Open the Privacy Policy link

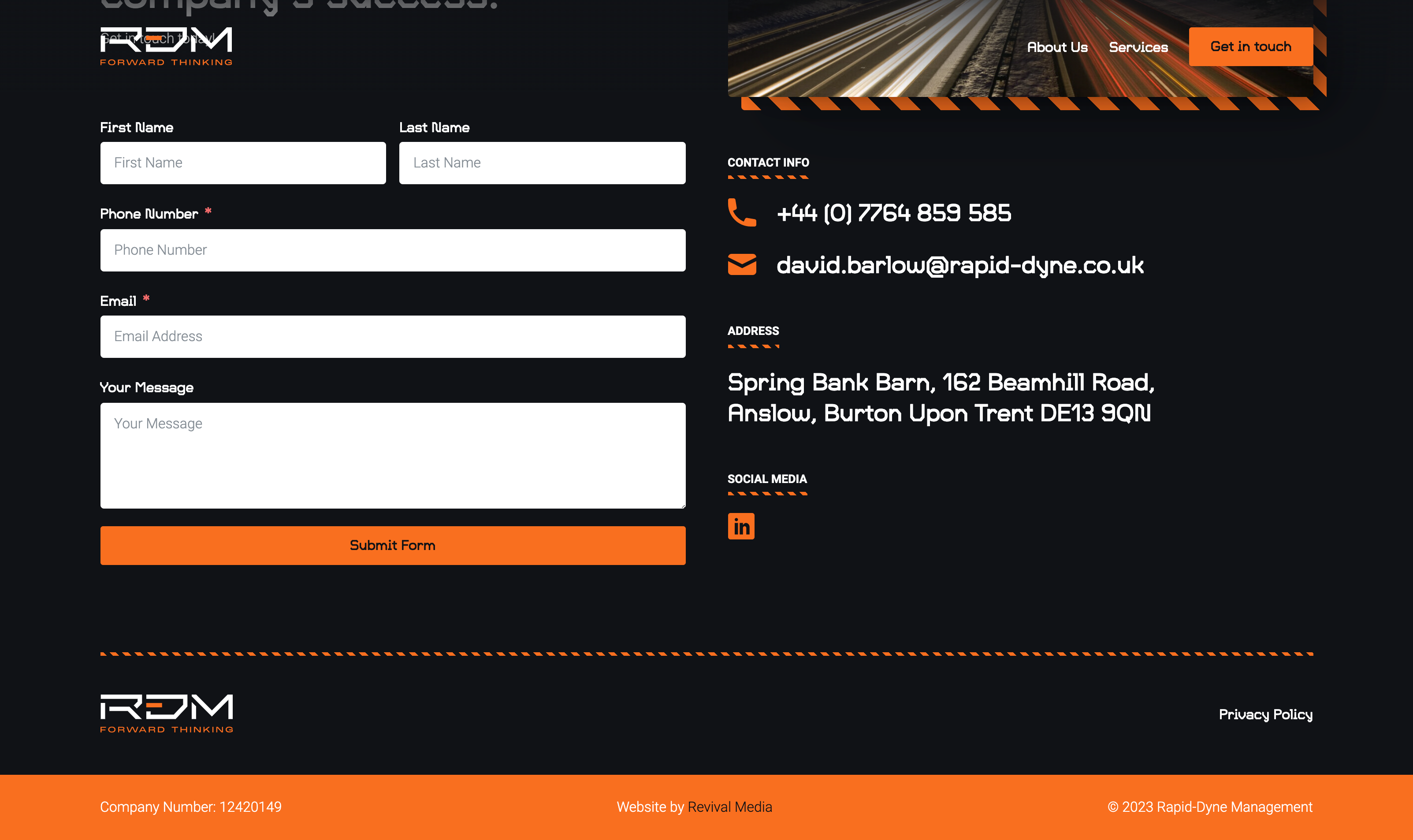(1265, 714)
